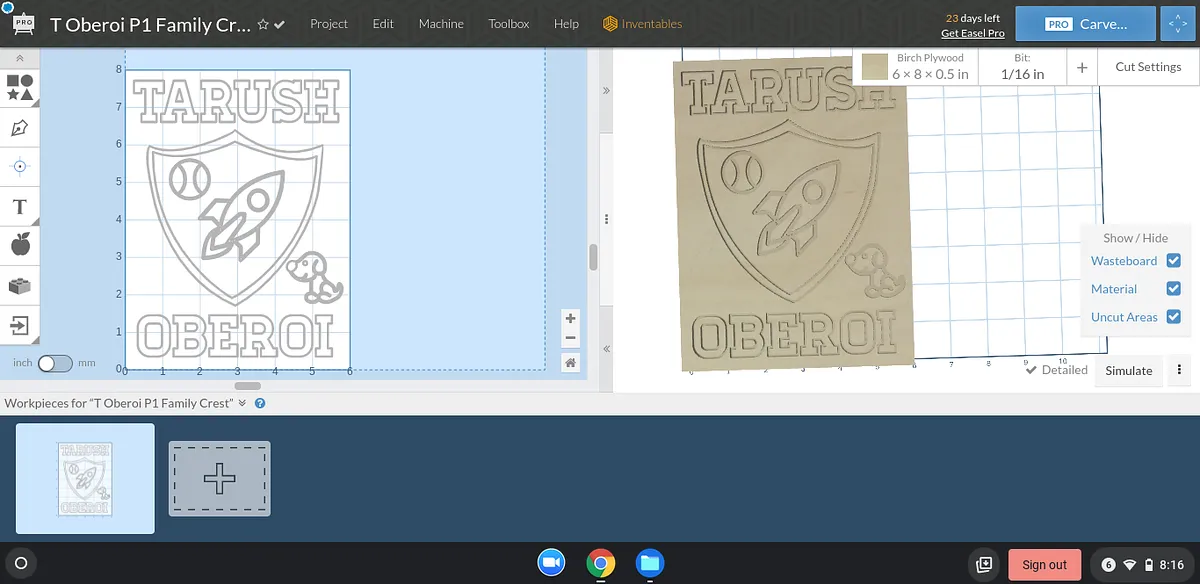Screen dimensions: 1200x584
Task: Uncheck the Uncut Areas checkbox
Action: [x=1174, y=317]
